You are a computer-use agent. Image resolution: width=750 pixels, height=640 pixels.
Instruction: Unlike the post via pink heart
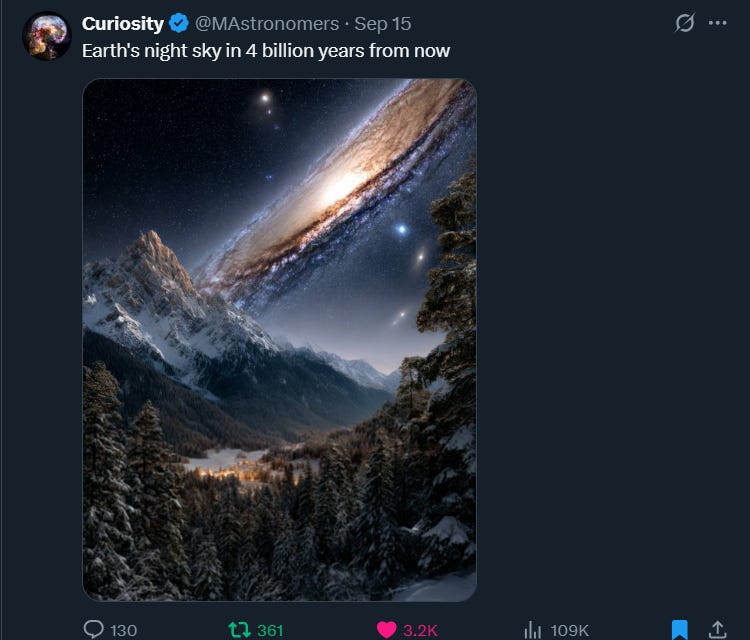(386, 629)
